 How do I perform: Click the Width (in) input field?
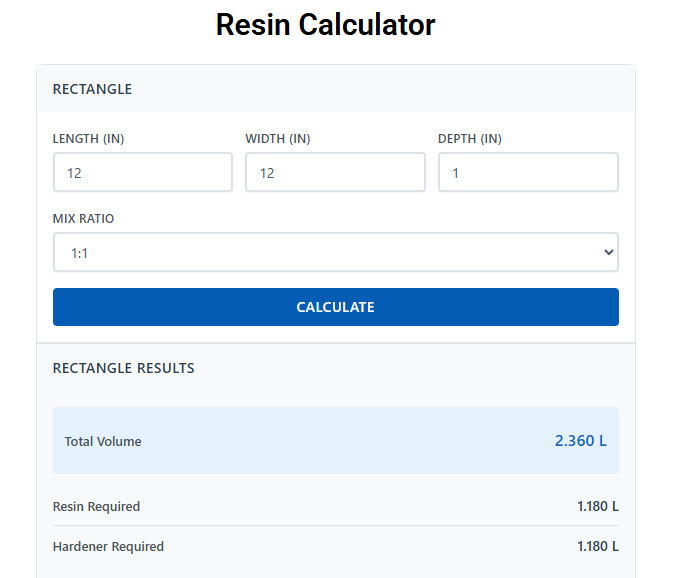coord(335,173)
